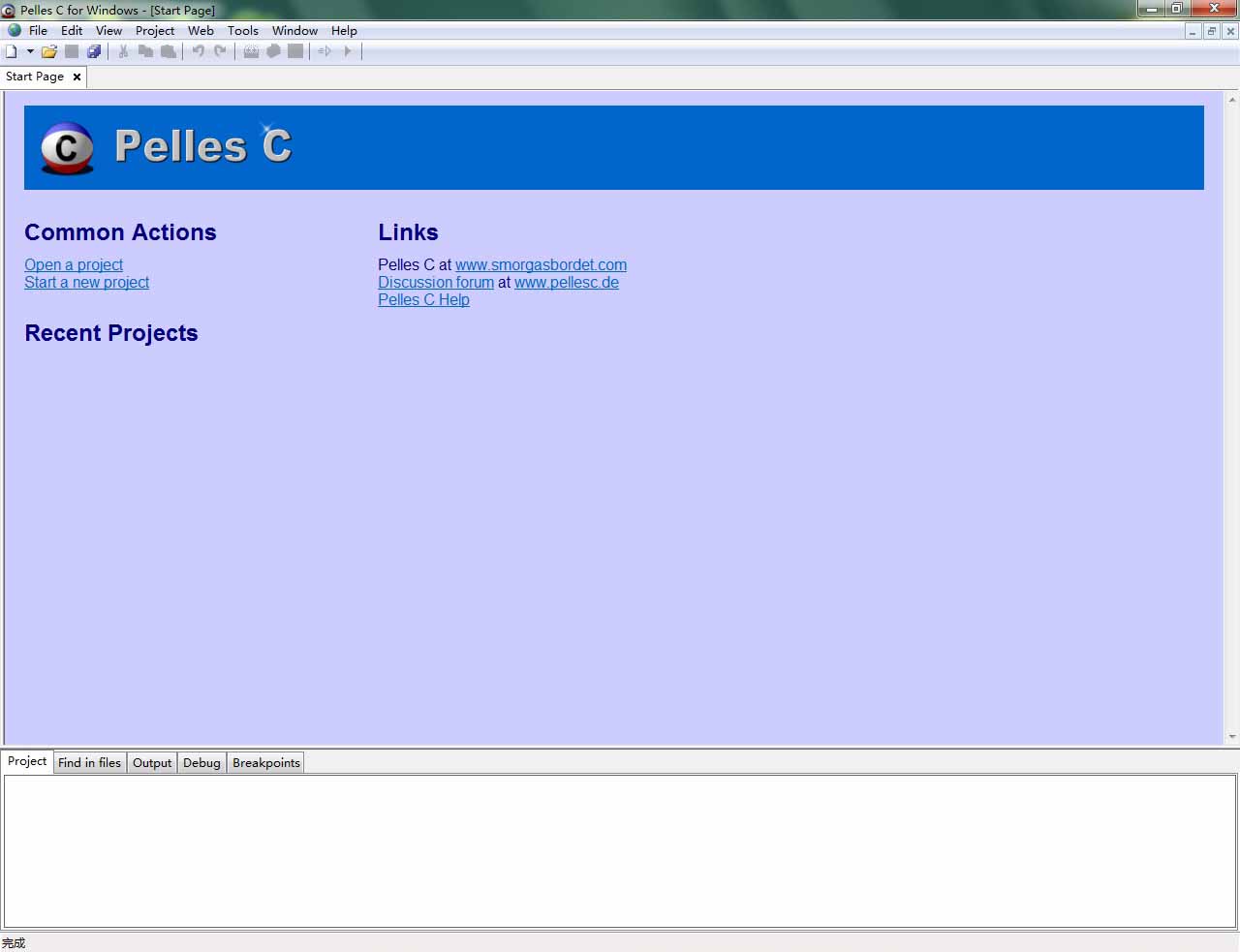This screenshot has height=952, width=1240.
Task: Open the www.pellesc.de link
Action: click(x=567, y=282)
